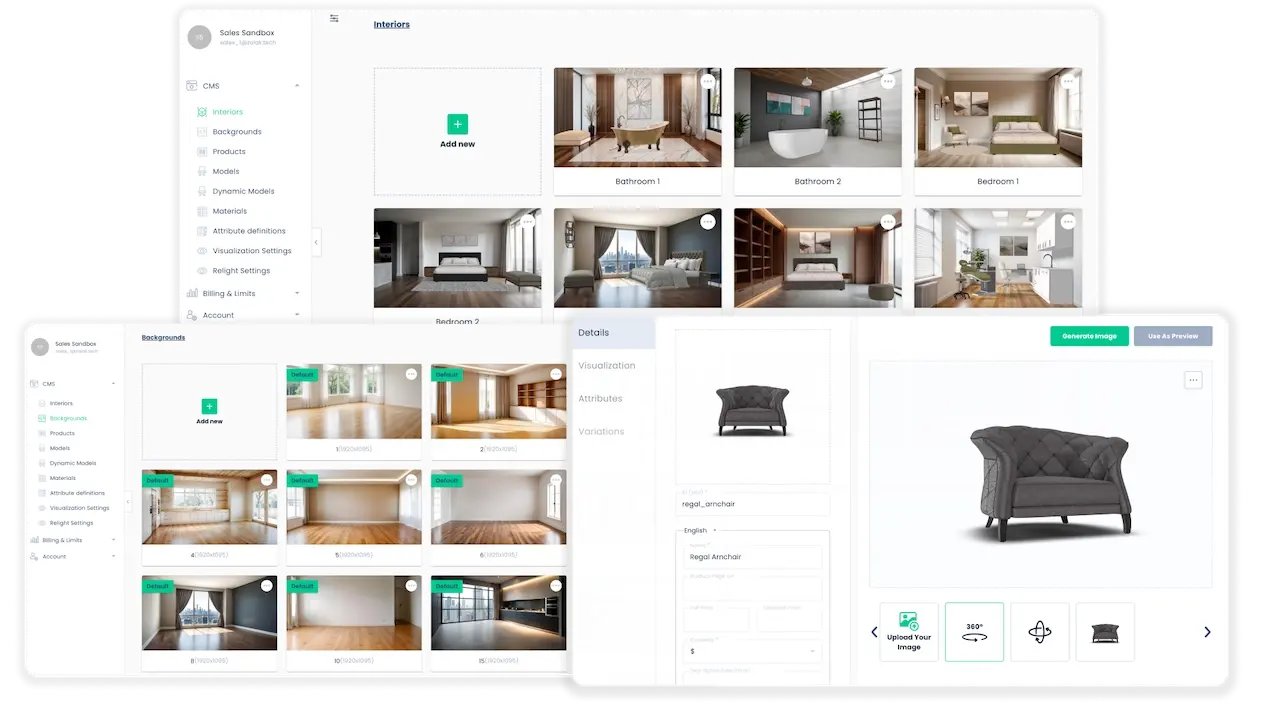The height and width of the screenshot is (720, 1280).
Task: Go to next thumbnails with right arrow
Action: (1207, 632)
